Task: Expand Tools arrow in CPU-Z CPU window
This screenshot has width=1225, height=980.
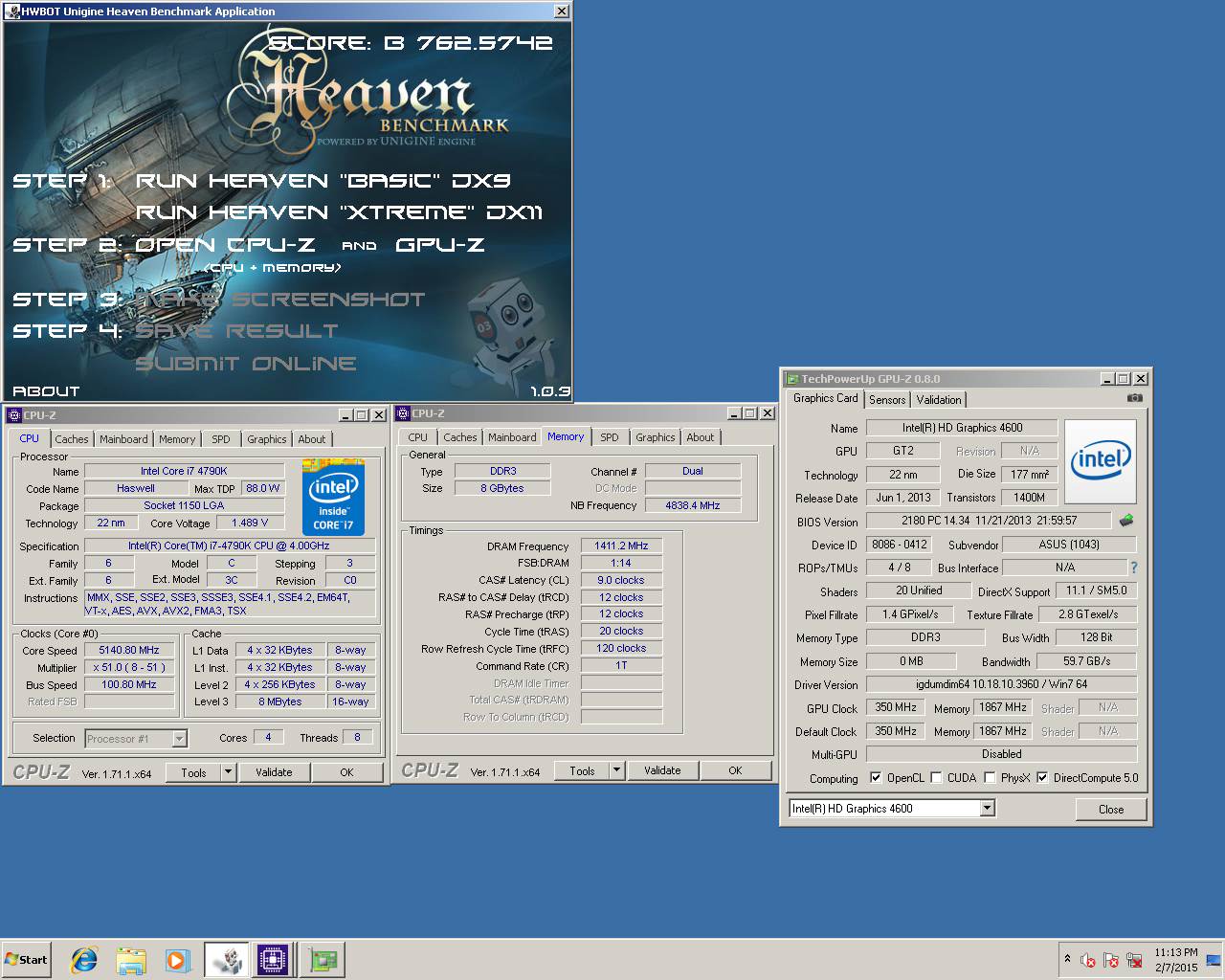Action: pos(228,771)
